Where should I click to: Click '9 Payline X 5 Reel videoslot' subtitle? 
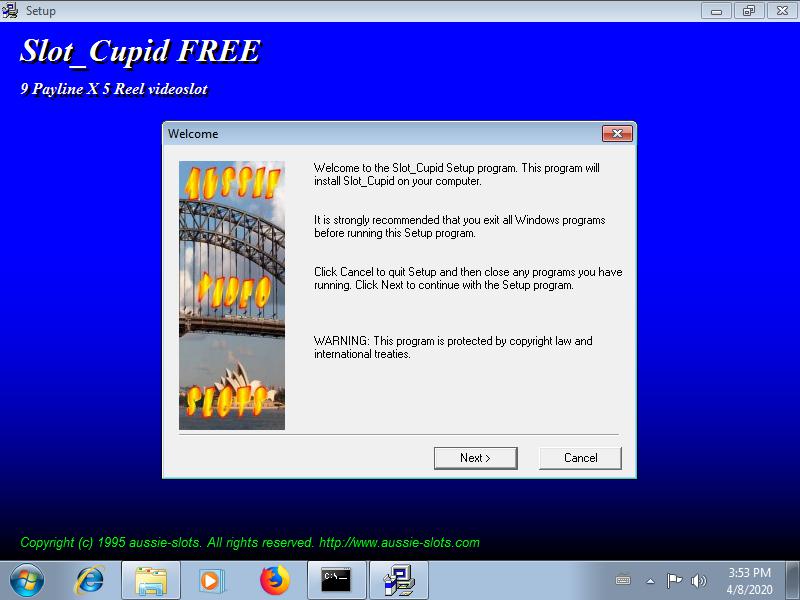pyautogui.click(x=114, y=89)
